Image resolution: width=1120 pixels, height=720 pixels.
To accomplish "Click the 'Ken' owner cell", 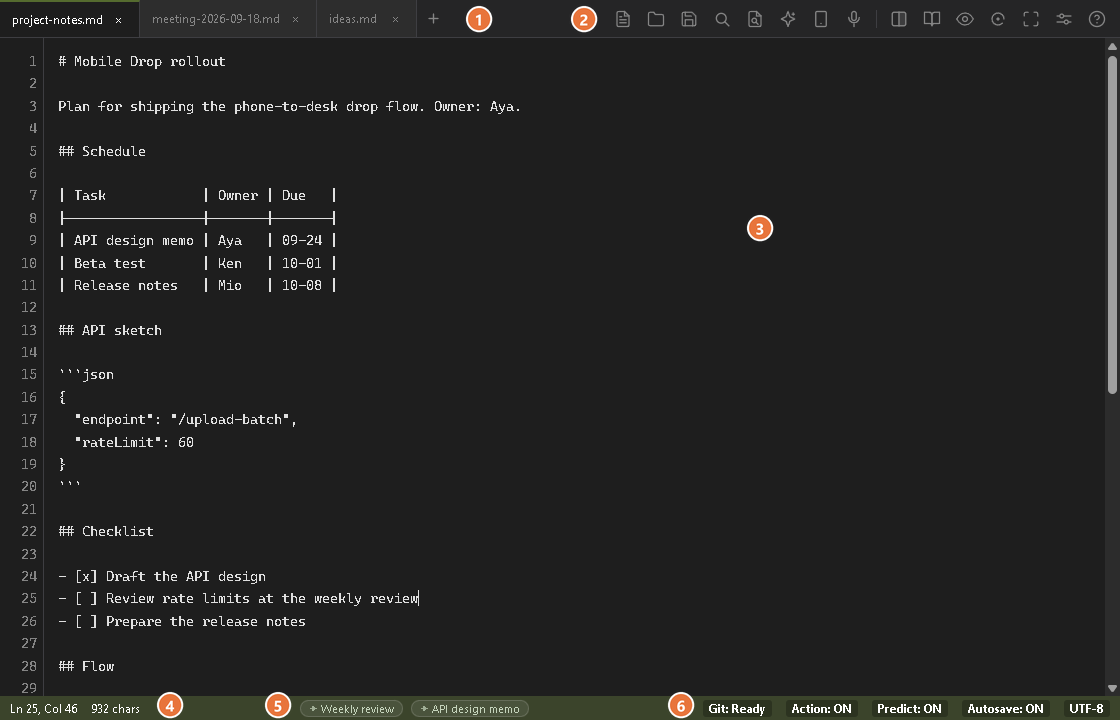I will point(229,263).
